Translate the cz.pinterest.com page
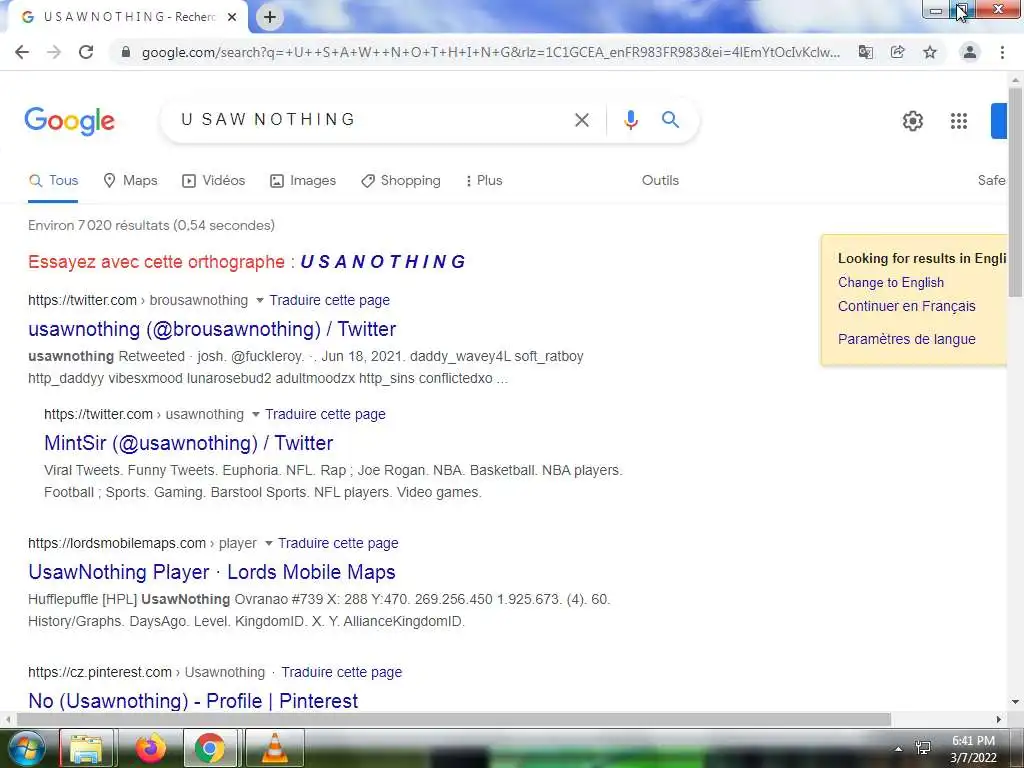Image resolution: width=1024 pixels, height=768 pixels. click(342, 673)
